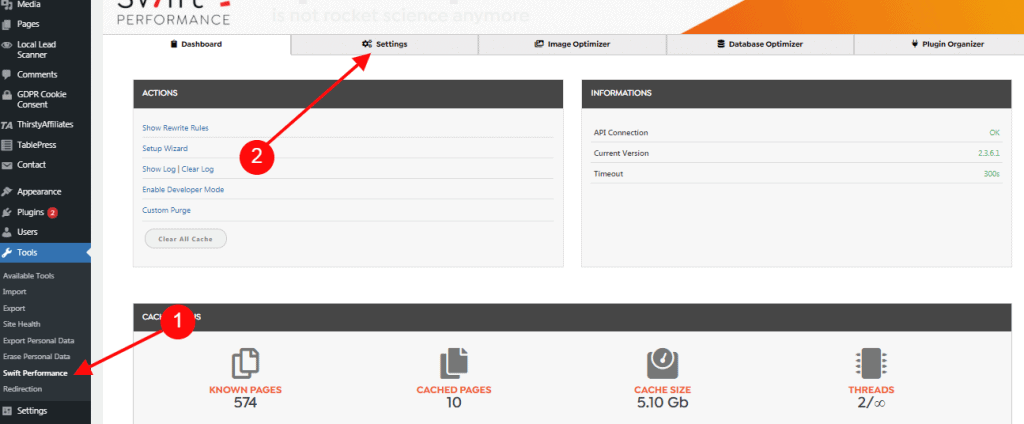1024x424 pixels.
Task: Click the Cached Pages documents icon
Action: 454,363
